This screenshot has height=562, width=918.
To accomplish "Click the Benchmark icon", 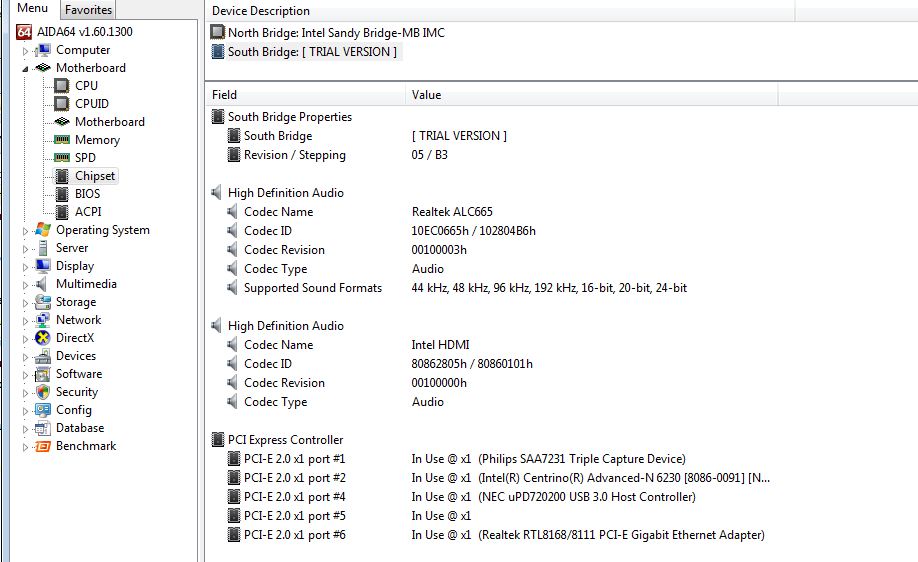I will 43,446.
